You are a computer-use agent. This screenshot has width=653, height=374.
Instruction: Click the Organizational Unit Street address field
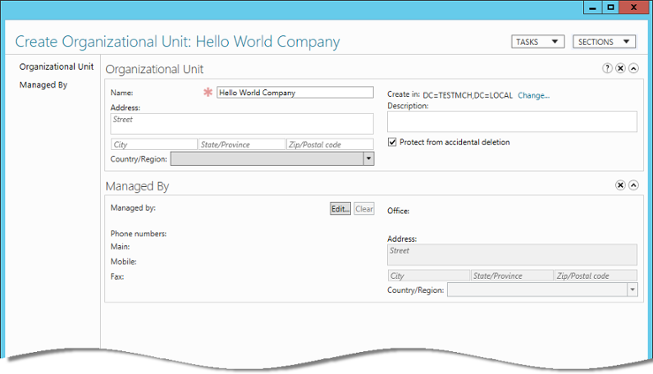(x=242, y=124)
